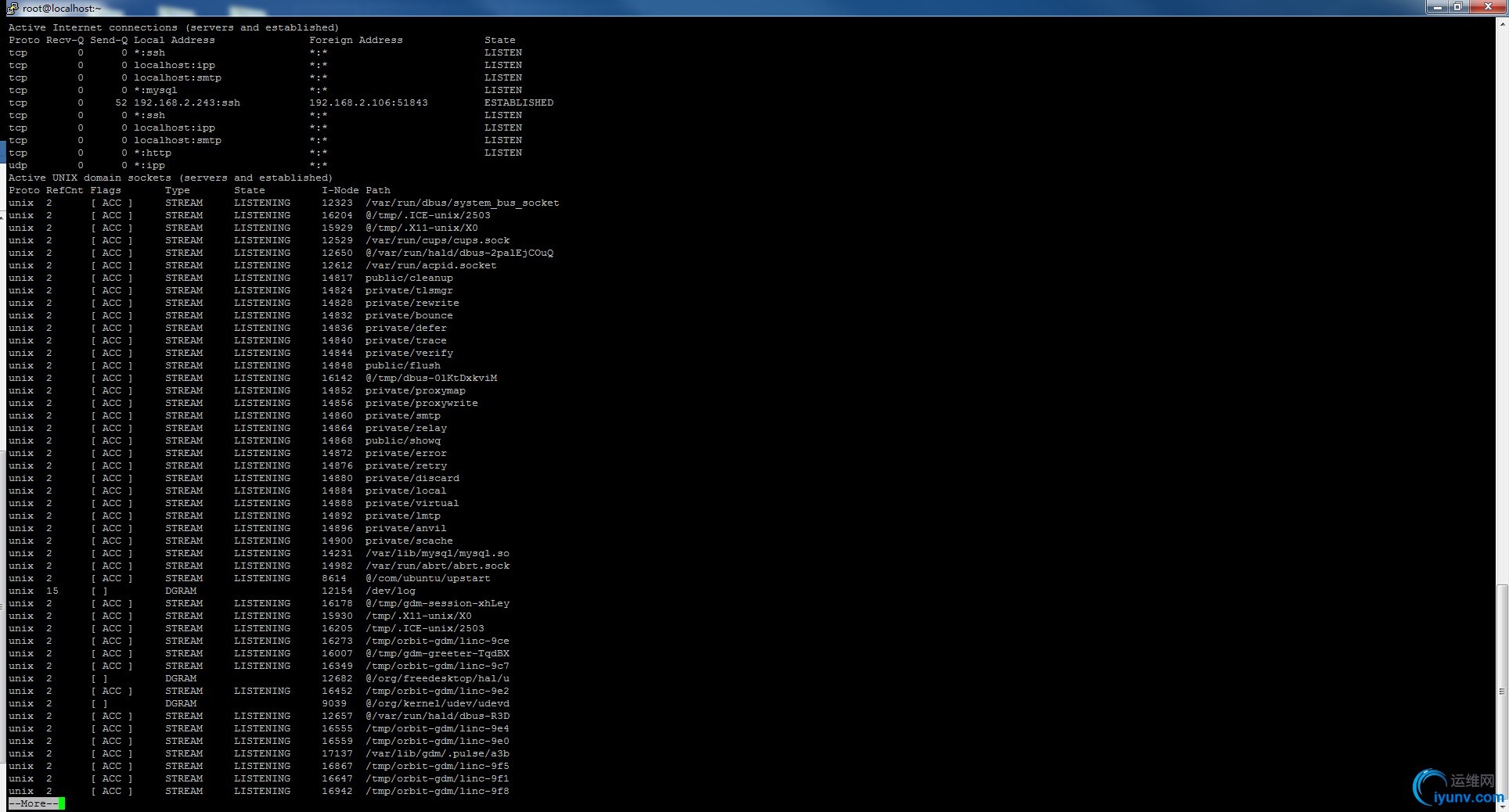Select path /var/run/acpid.socket
Screen dimensions: 1509x812
431,265
